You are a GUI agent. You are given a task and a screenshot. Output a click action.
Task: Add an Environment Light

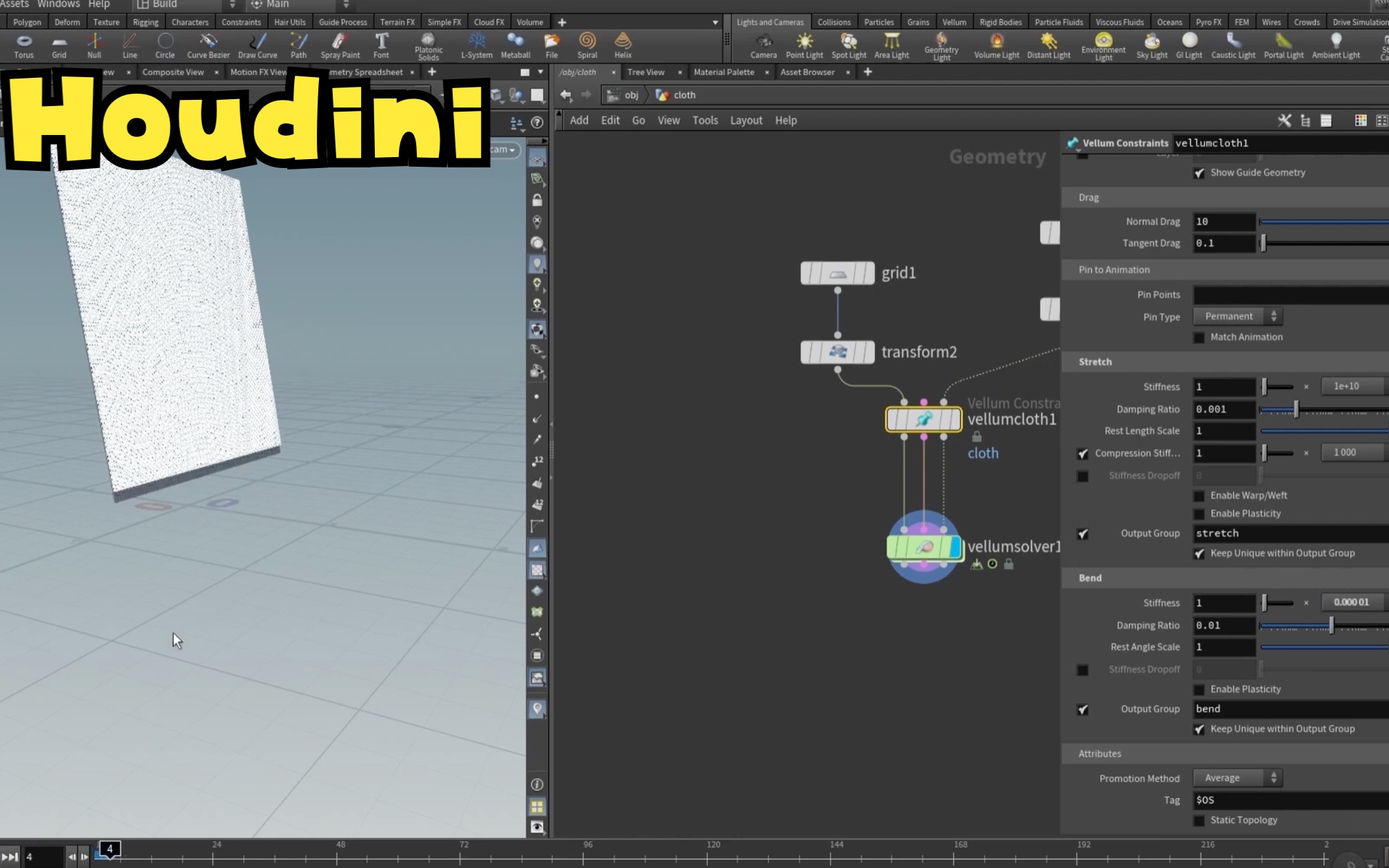(x=1103, y=47)
